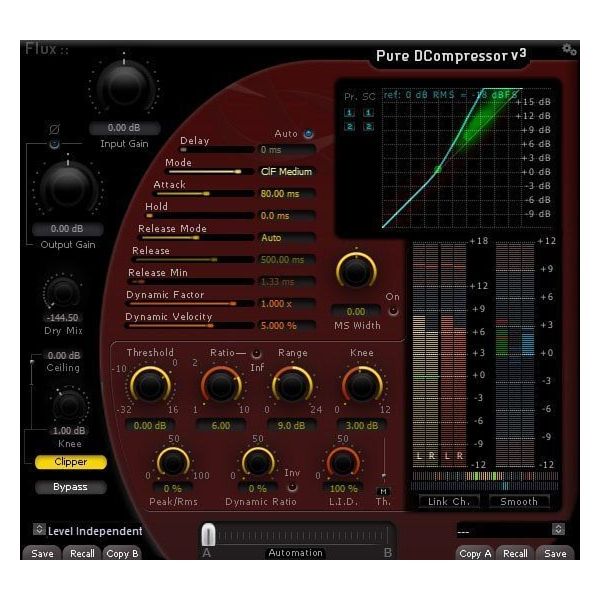This screenshot has height=600, width=600.
Task: Click the Input Gain knob
Action: 124,88
